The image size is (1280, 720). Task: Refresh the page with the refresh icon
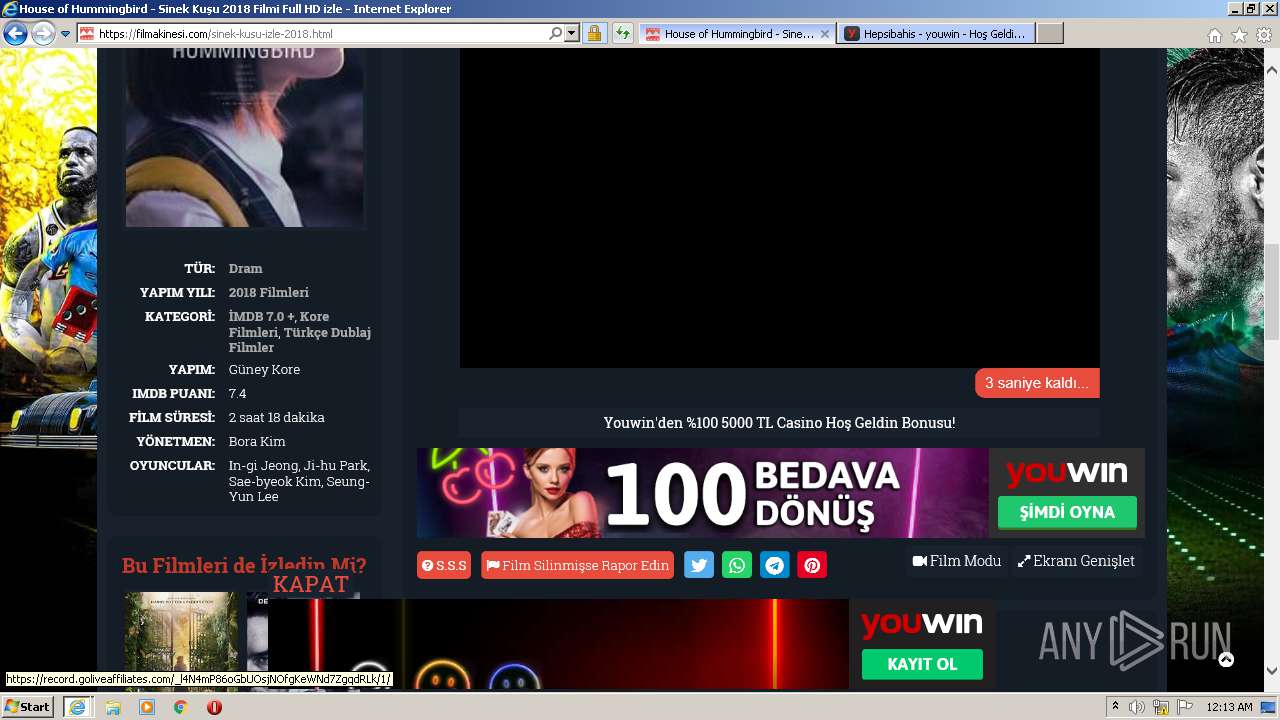pyautogui.click(x=623, y=34)
